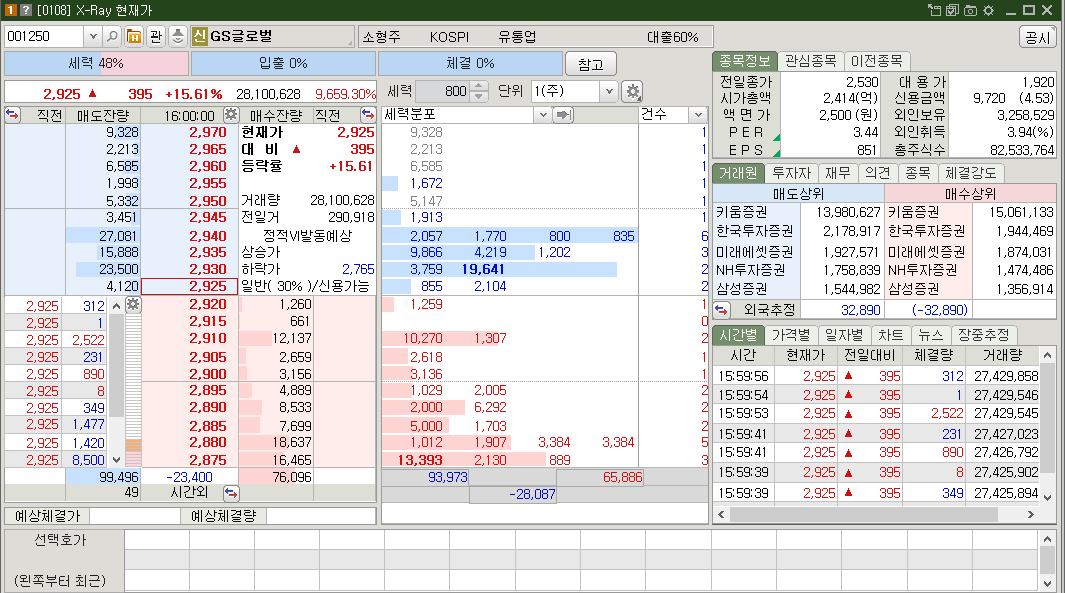This screenshot has height=593, width=1065.
Task: Click the 2,970 ask price cell
Action: (189, 132)
